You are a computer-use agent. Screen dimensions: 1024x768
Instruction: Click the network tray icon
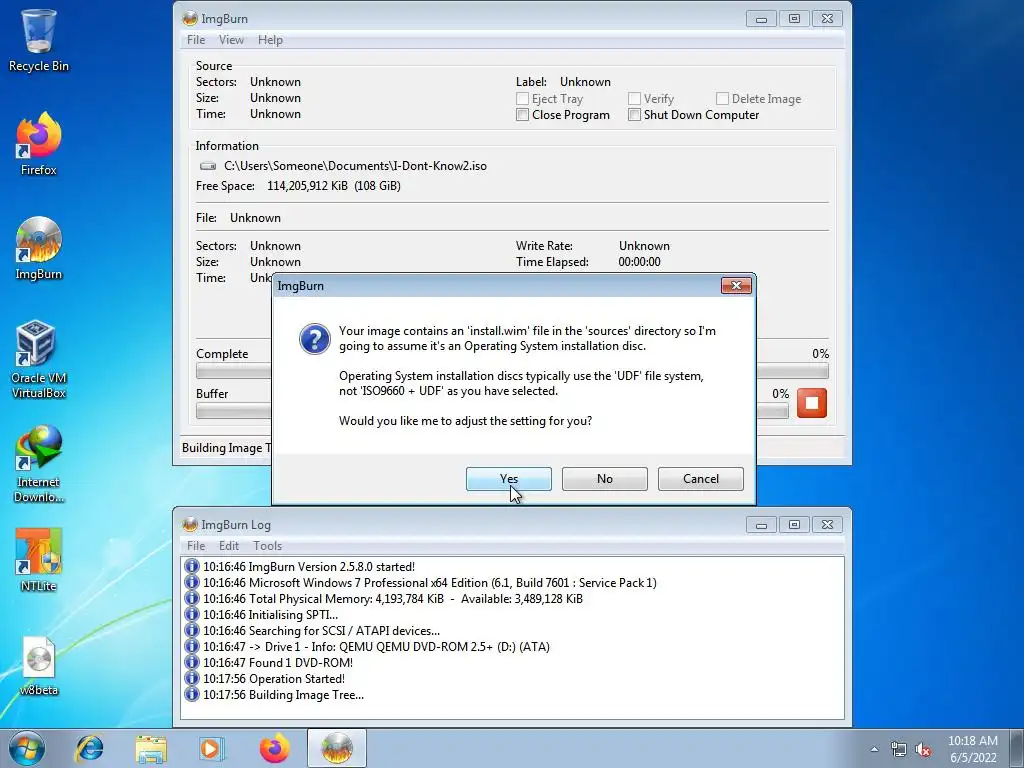pos(899,750)
